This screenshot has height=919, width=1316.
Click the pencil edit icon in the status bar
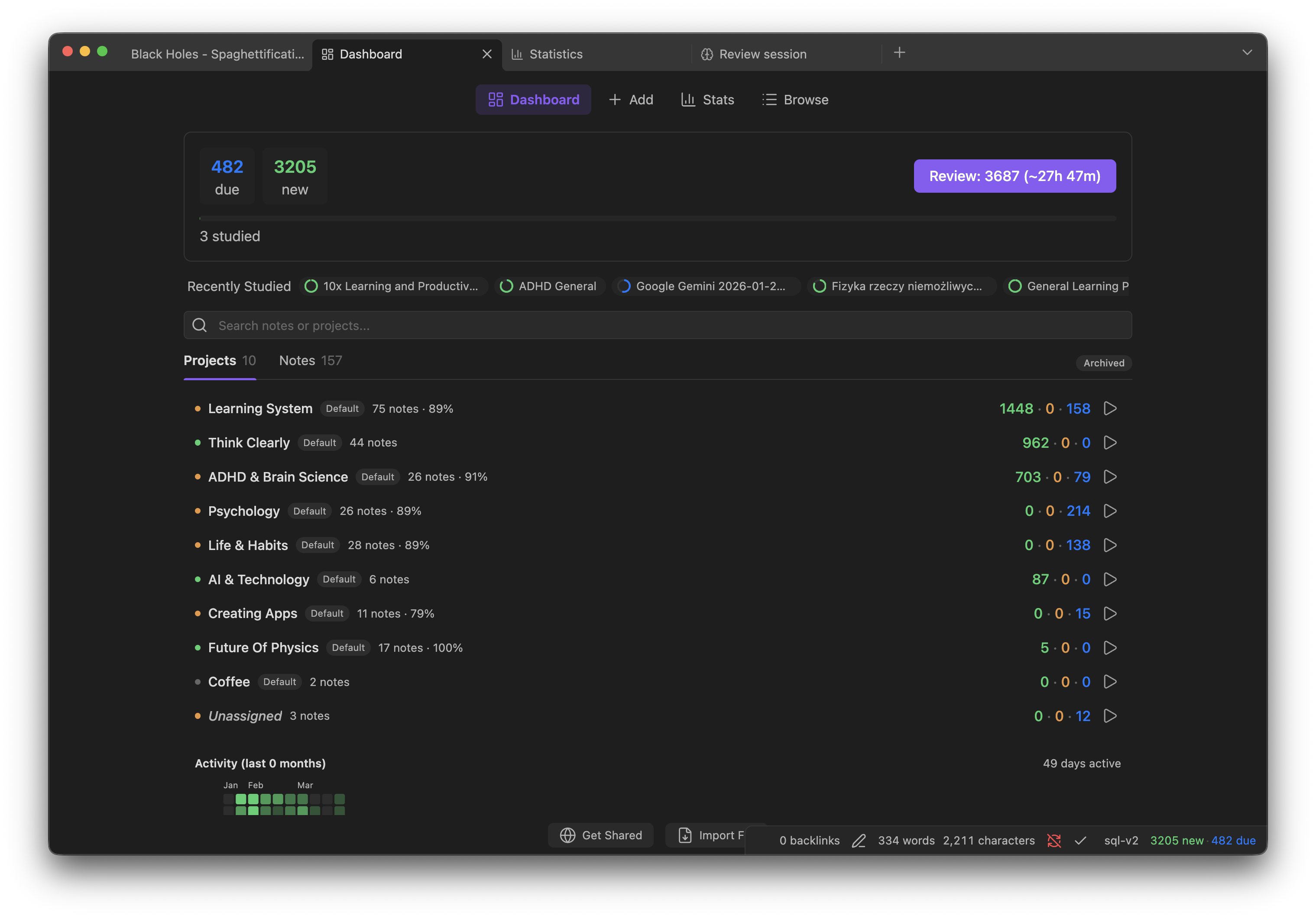[859, 841]
